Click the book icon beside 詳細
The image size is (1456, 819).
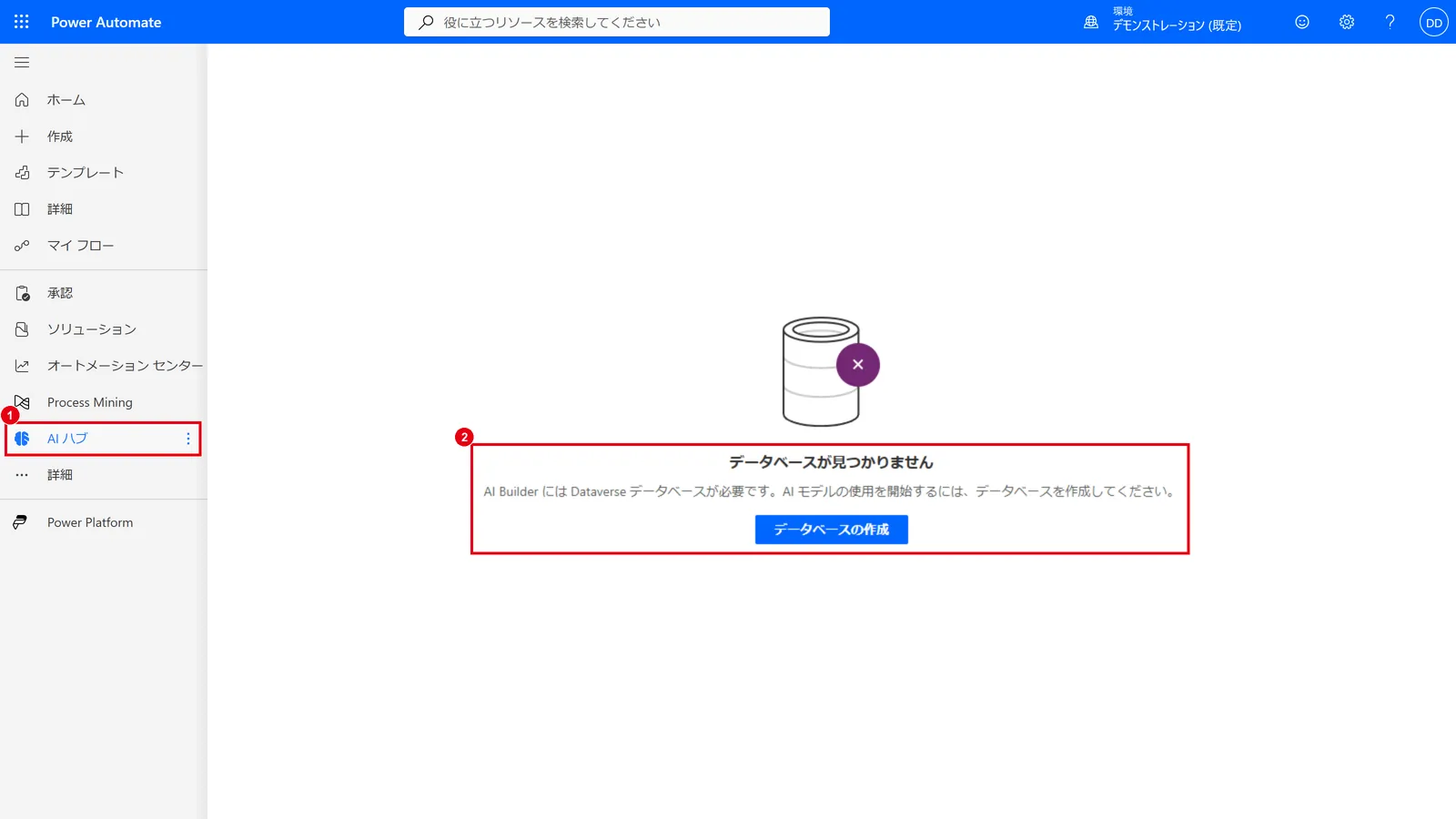pos(22,209)
